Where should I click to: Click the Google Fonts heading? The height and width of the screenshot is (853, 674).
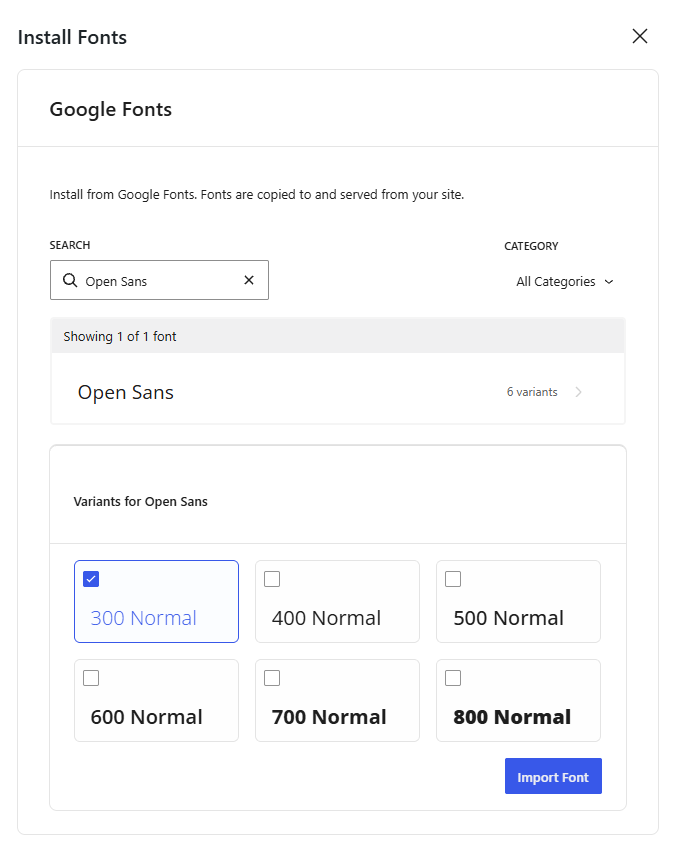[x=111, y=109]
